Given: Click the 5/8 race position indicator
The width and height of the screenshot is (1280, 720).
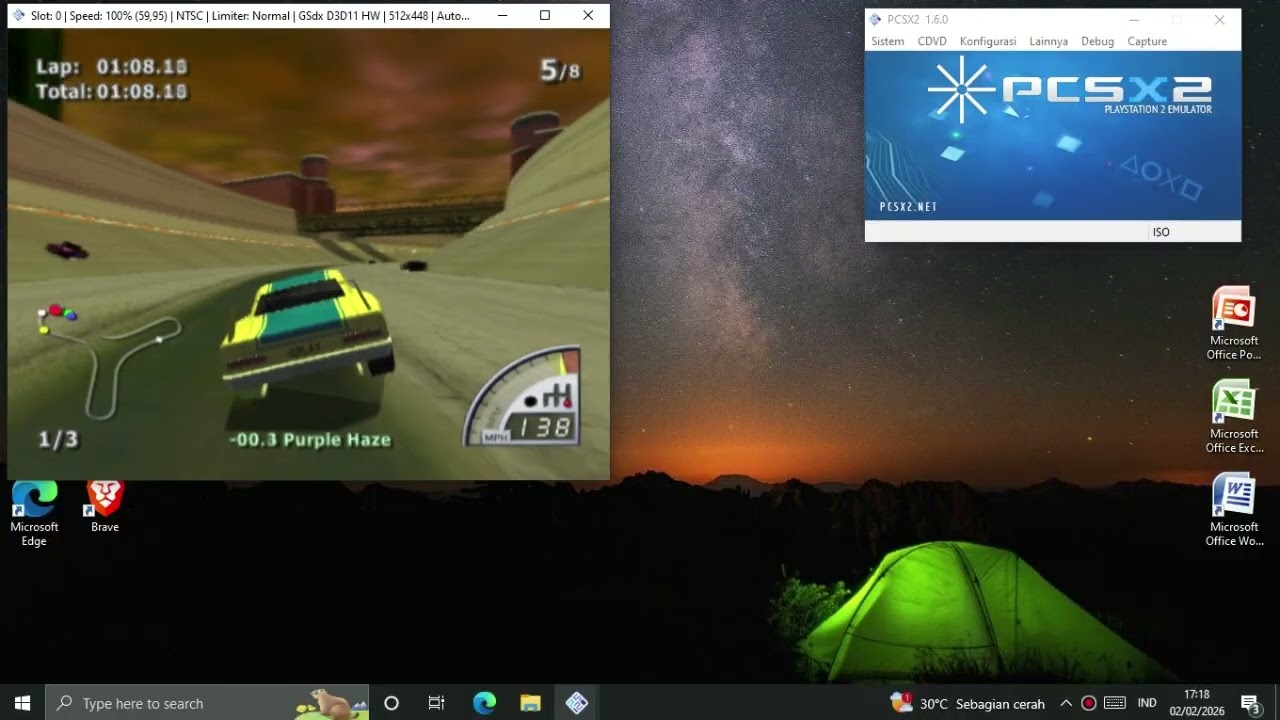Looking at the screenshot, I should [x=559, y=70].
